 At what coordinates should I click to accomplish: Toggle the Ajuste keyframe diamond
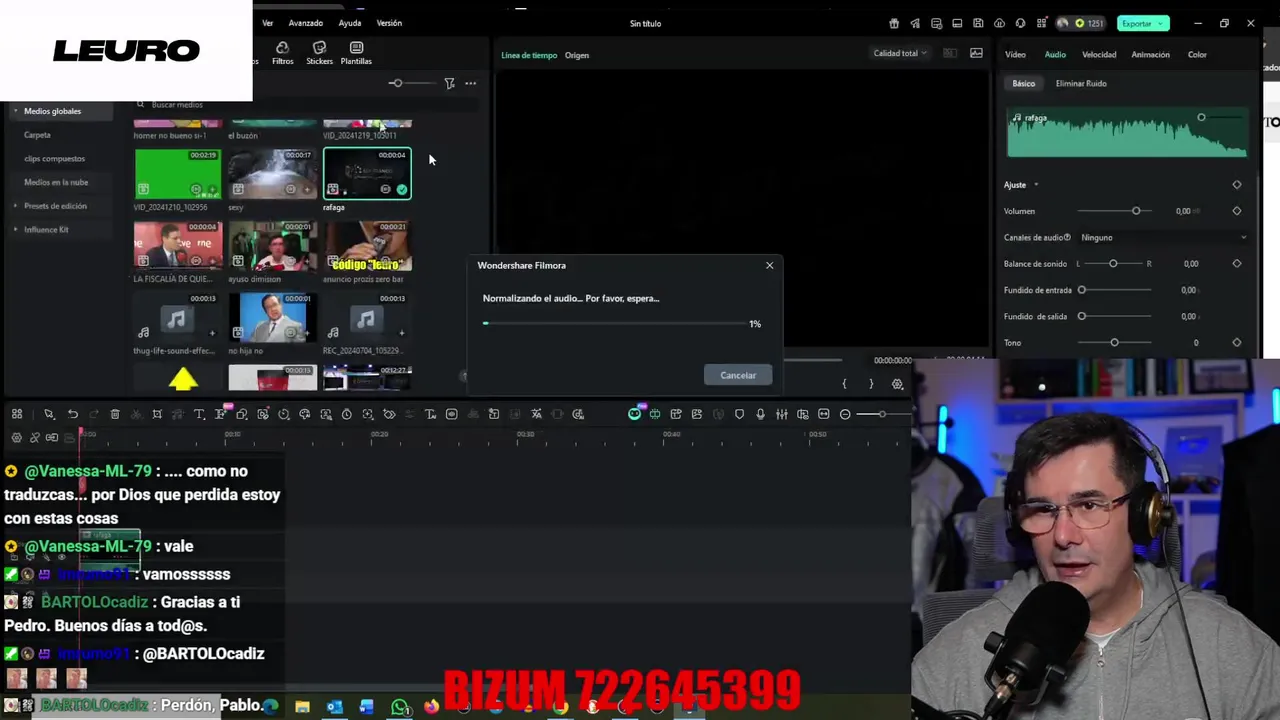[1237, 185]
